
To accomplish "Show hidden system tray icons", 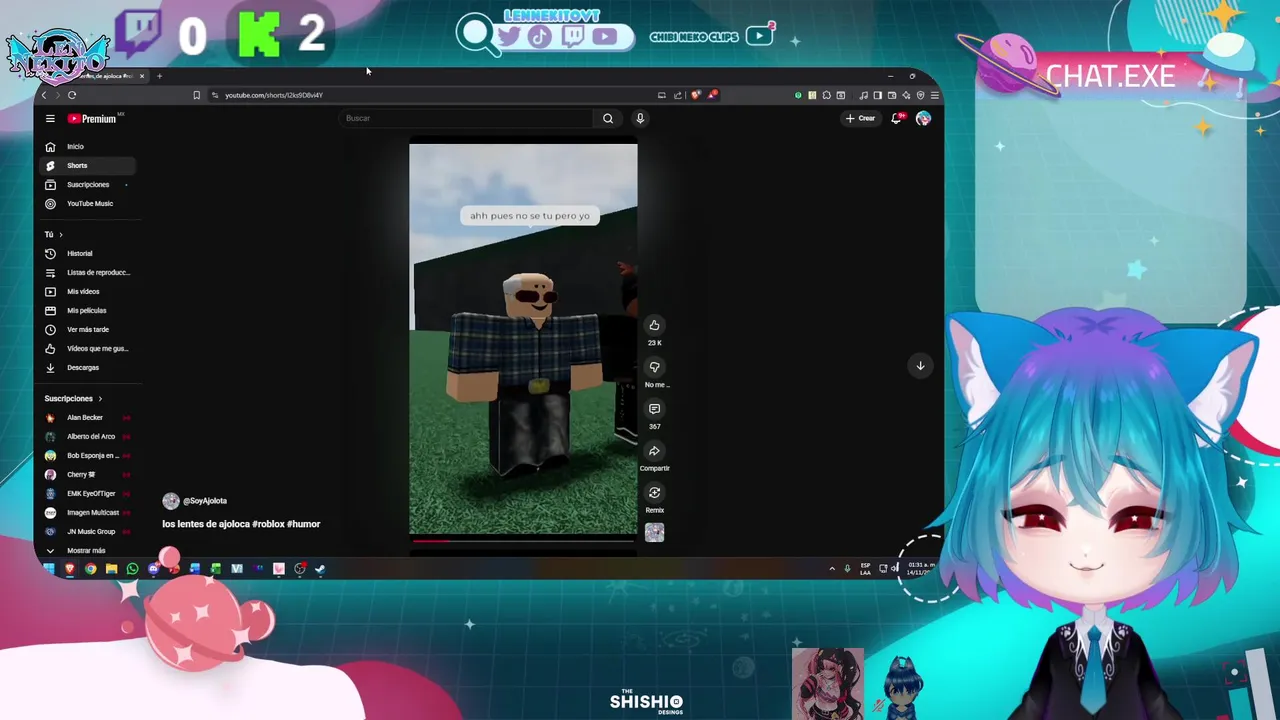I will tap(831, 569).
